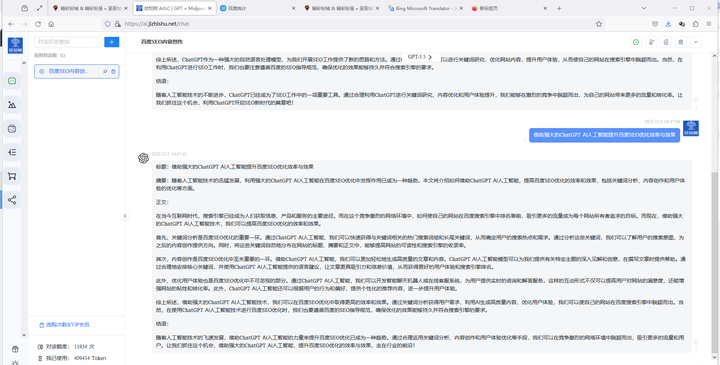Image resolution: width=720 pixels, height=365 pixels.
Task: Select the active AIGC GPT + Midjourney tab
Action: 174,8
